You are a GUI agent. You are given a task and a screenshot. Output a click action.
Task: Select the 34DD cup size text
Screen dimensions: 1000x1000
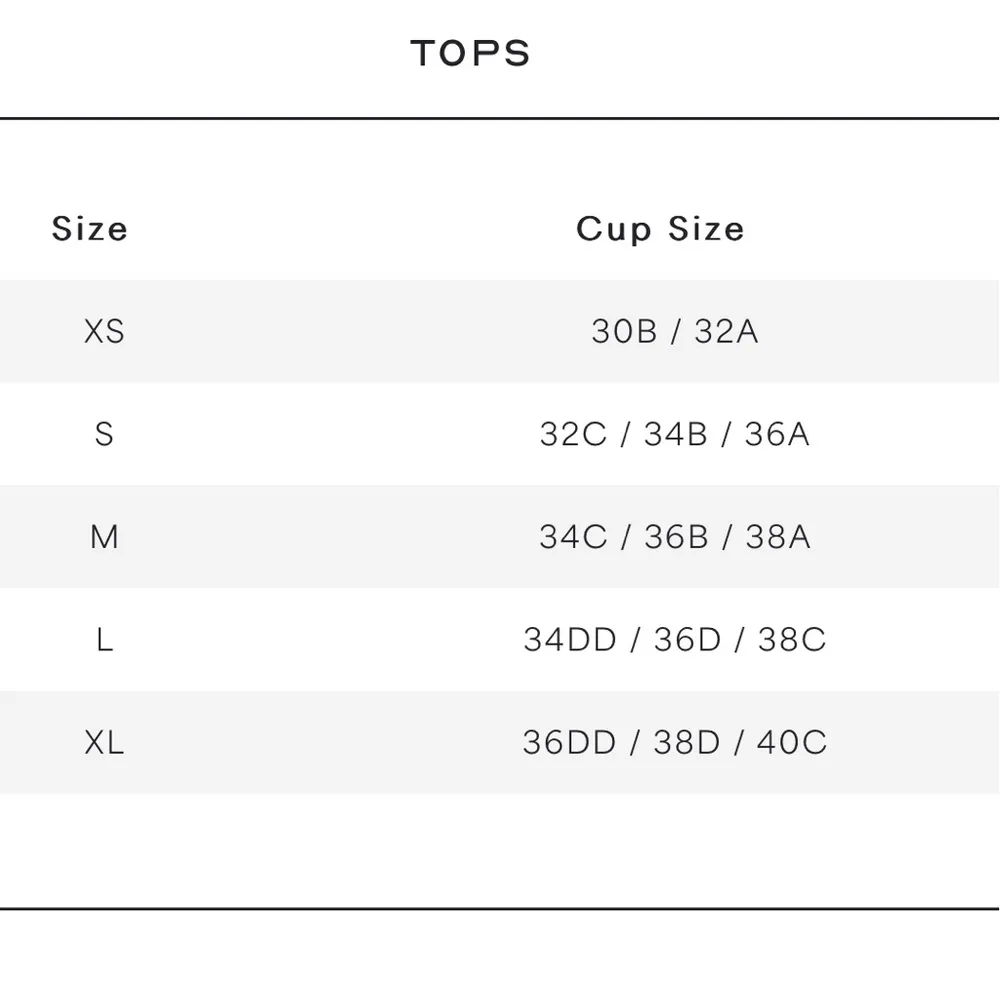coord(570,640)
